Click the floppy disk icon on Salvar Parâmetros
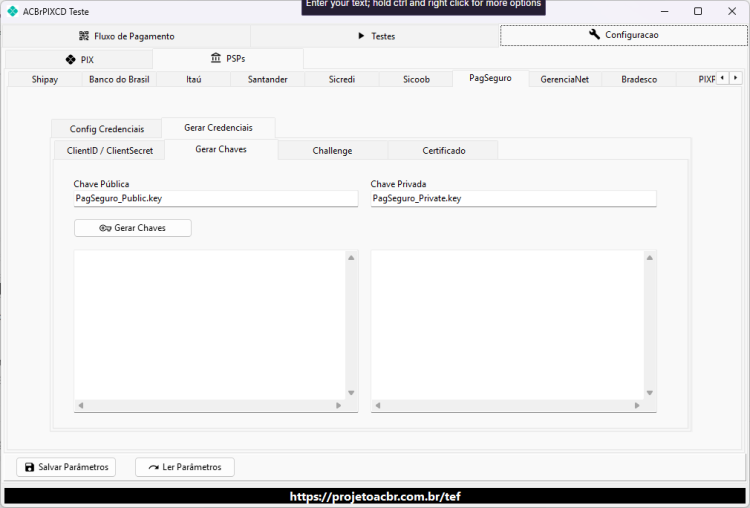The width and height of the screenshot is (750, 508). (x=30, y=467)
